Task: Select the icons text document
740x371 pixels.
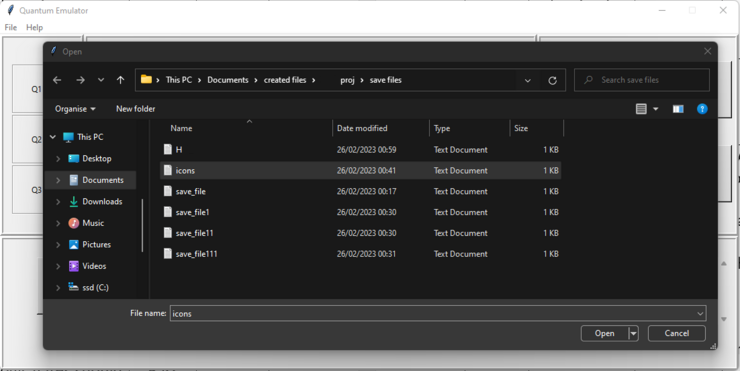Action: click(x=361, y=170)
